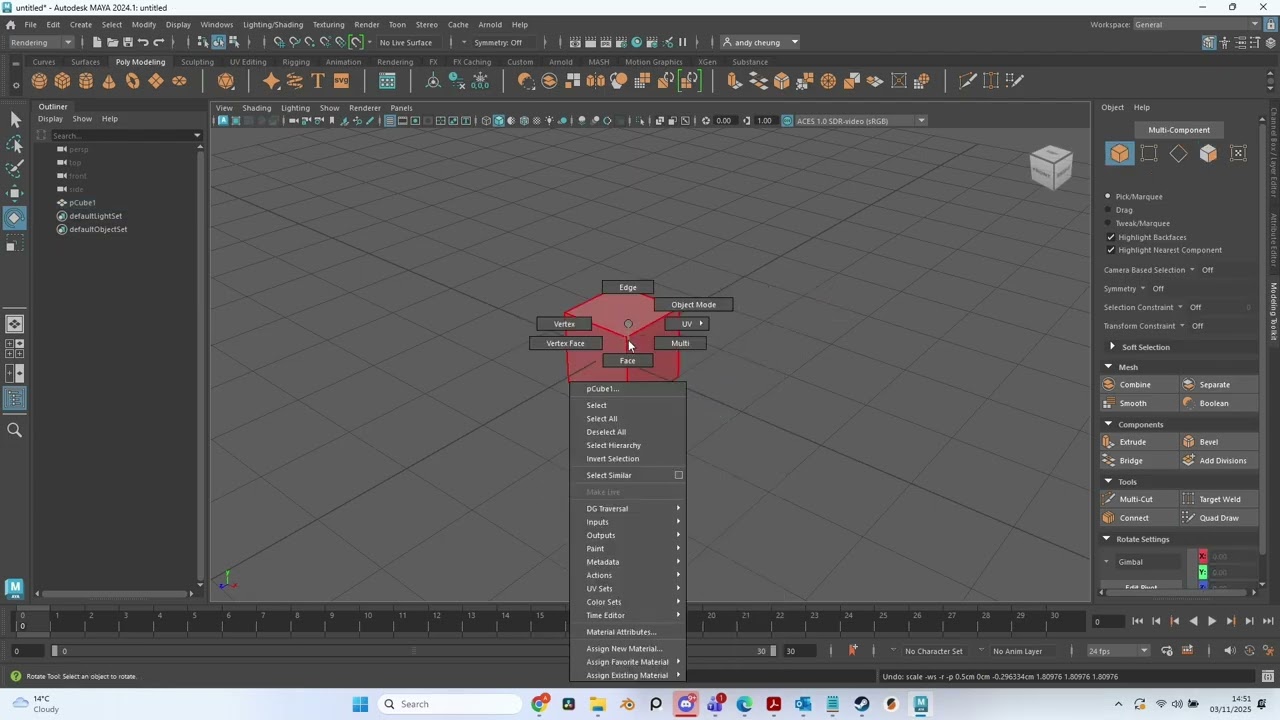
Task: Select the Object selection cube icon in Modeling Toolkit
Action: [x=1119, y=153]
